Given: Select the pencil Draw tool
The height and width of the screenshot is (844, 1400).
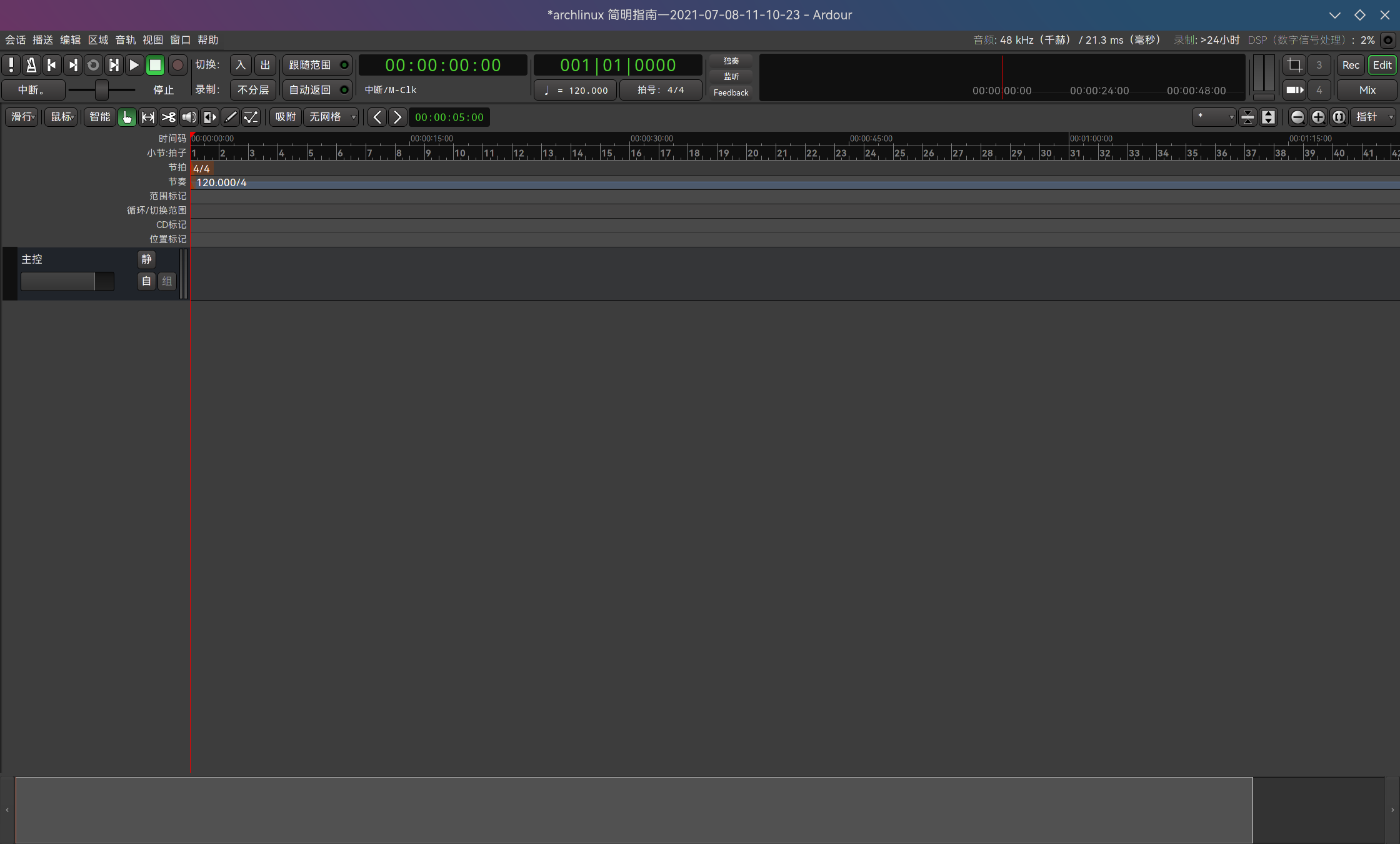Looking at the screenshot, I should [231, 117].
